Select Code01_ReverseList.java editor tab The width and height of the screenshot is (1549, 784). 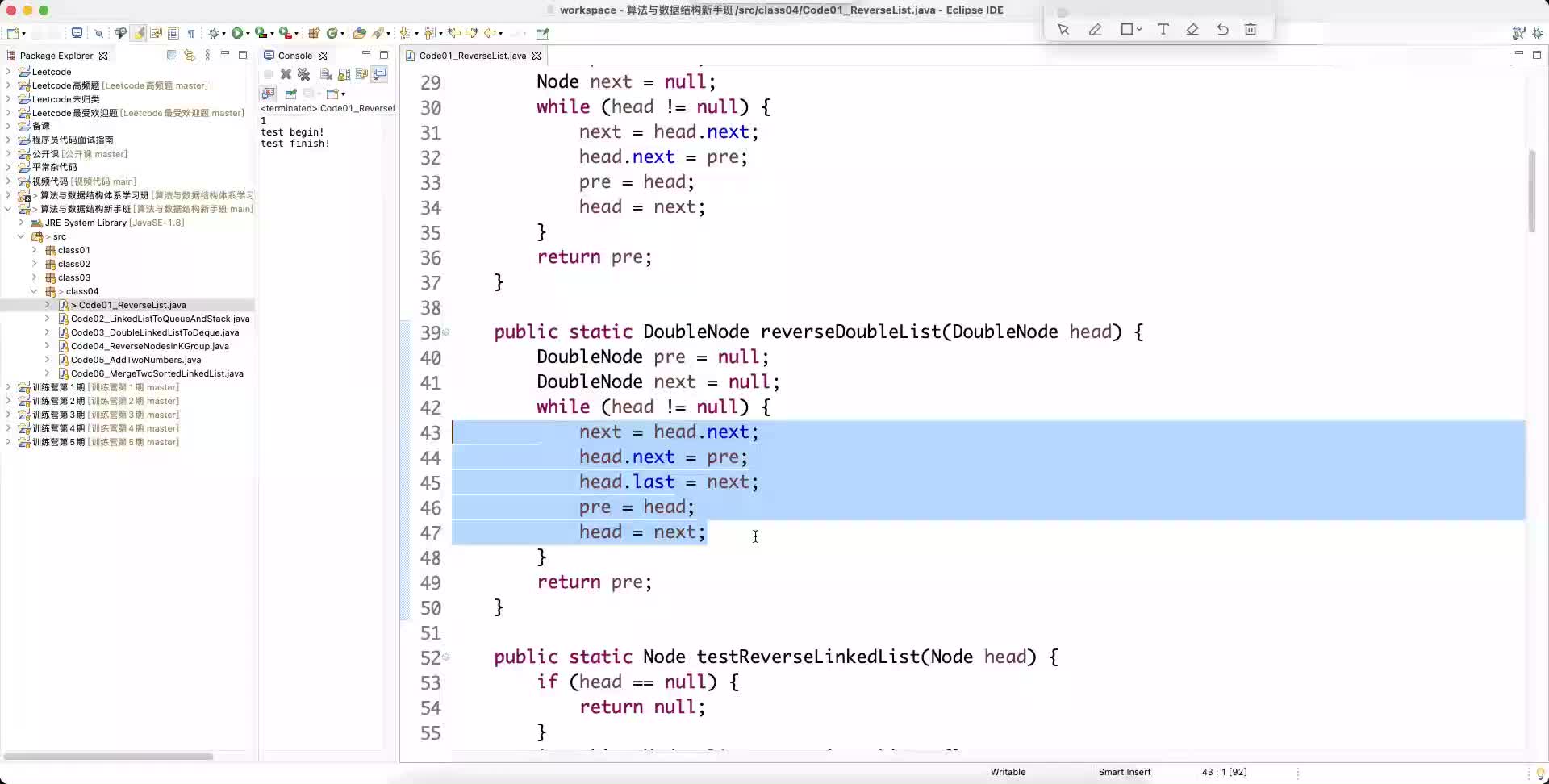tap(472, 56)
